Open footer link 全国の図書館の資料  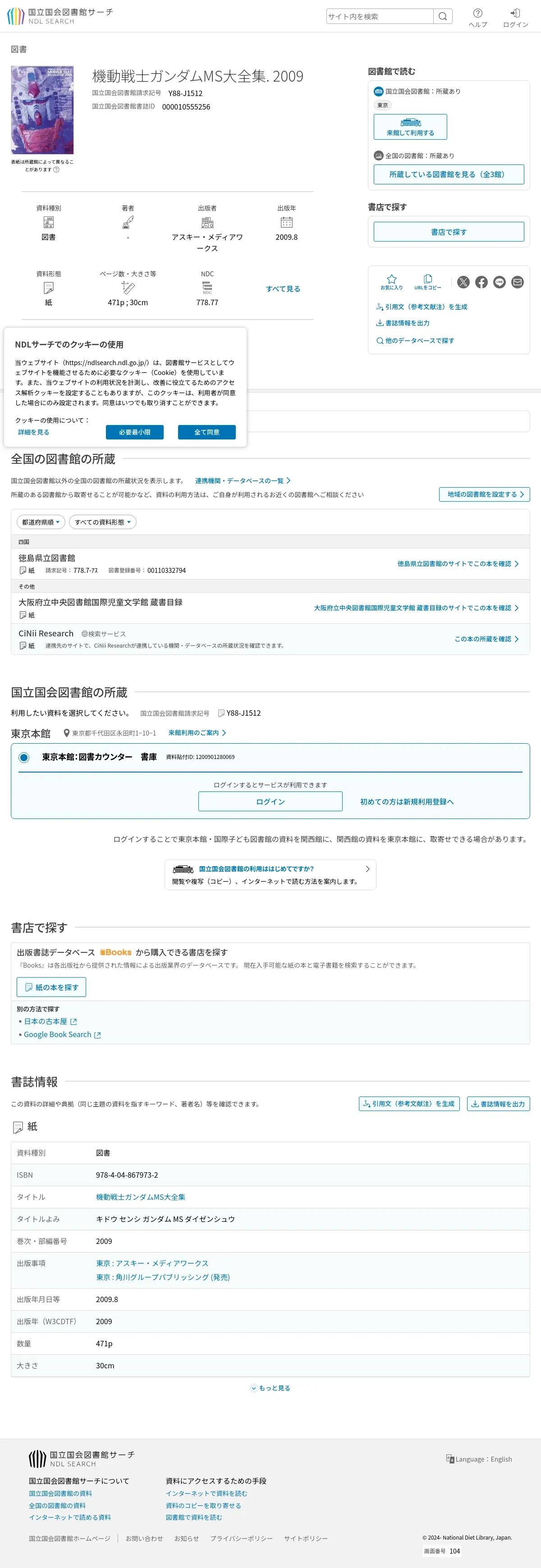(57, 1505)
